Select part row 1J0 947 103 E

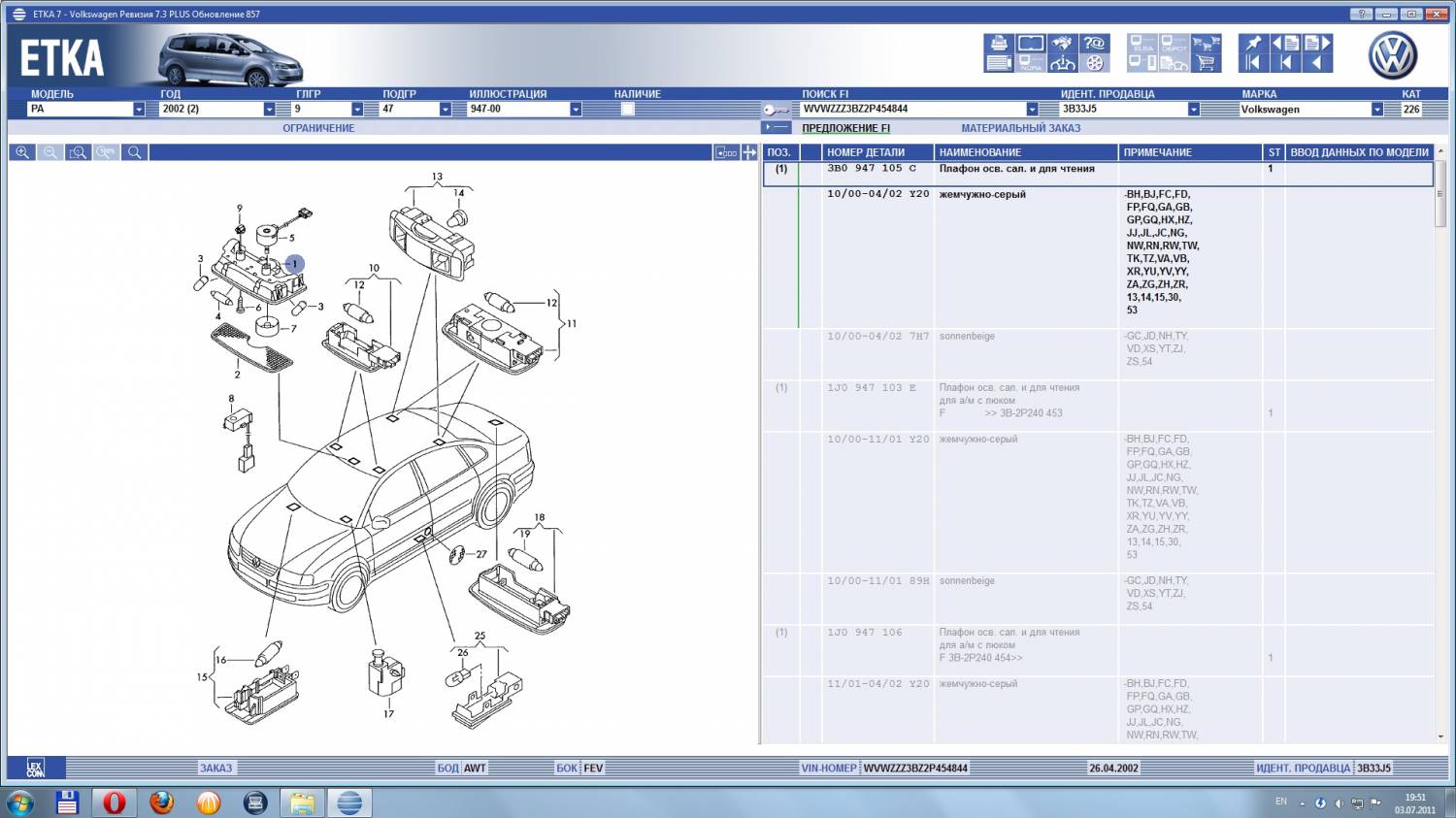1098,406
